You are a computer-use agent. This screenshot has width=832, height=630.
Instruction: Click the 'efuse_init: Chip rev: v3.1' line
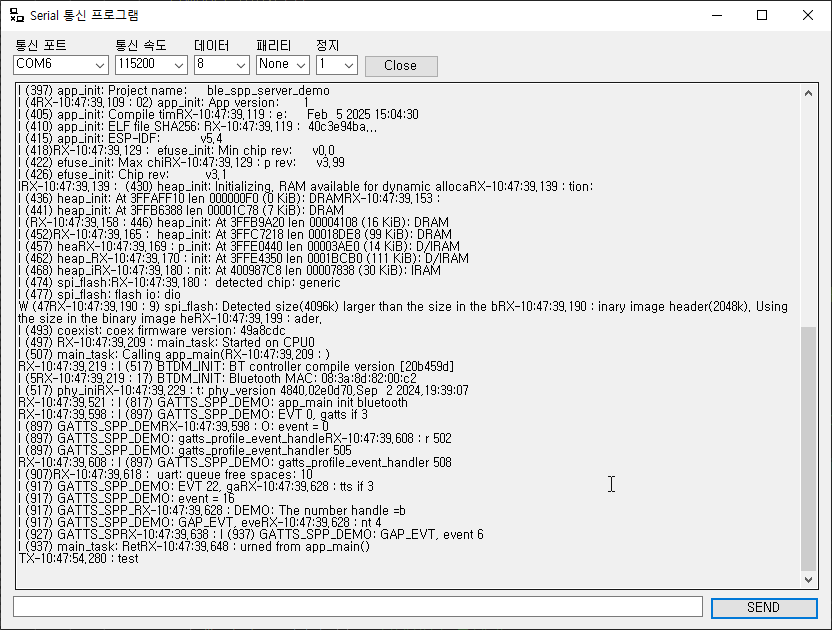[122, 175]
